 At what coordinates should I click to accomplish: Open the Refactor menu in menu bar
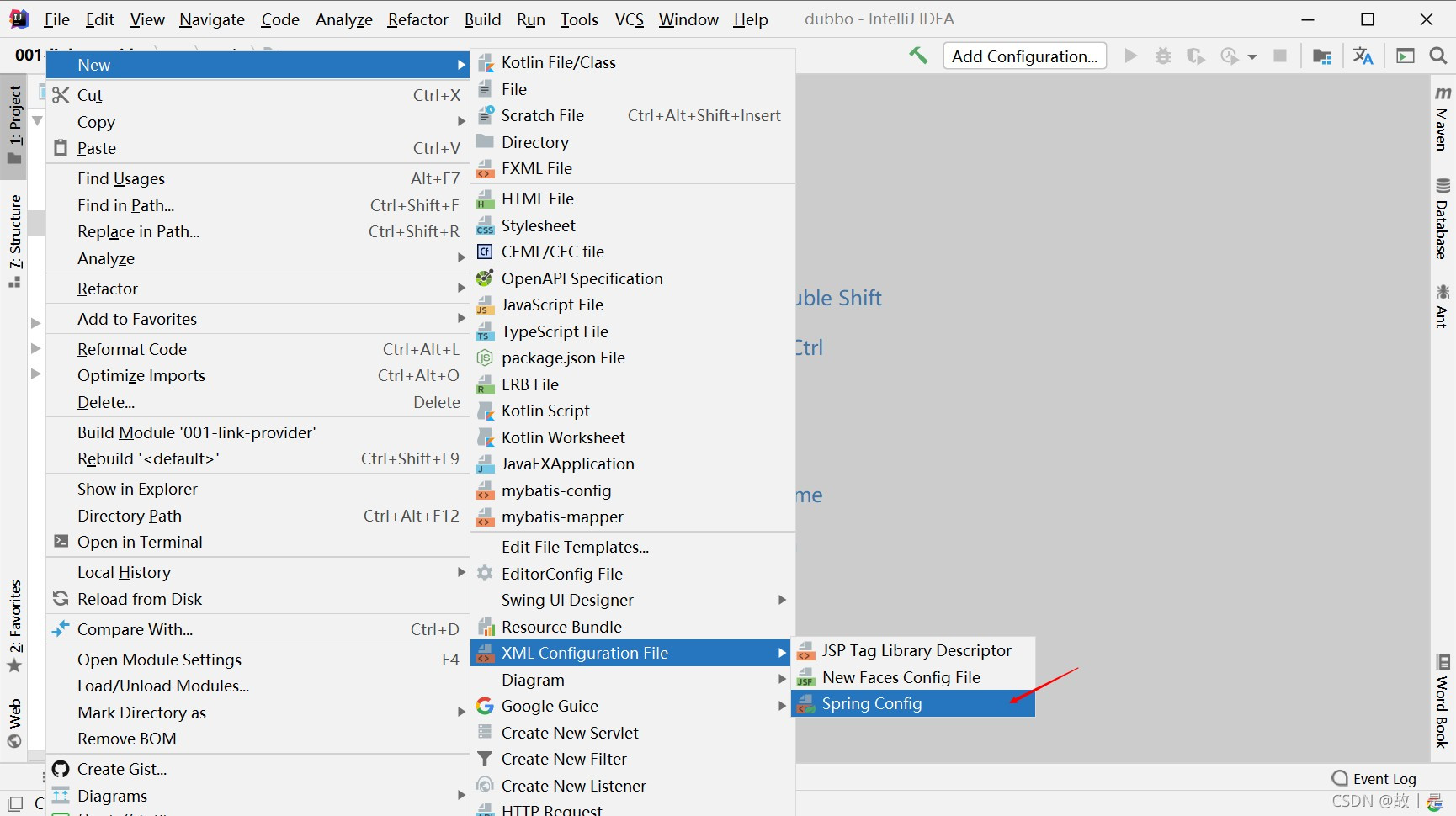pos(417,19)
